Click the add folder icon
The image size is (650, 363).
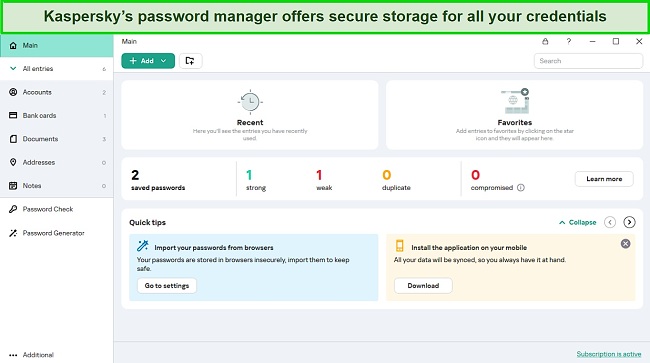point(190,61)
